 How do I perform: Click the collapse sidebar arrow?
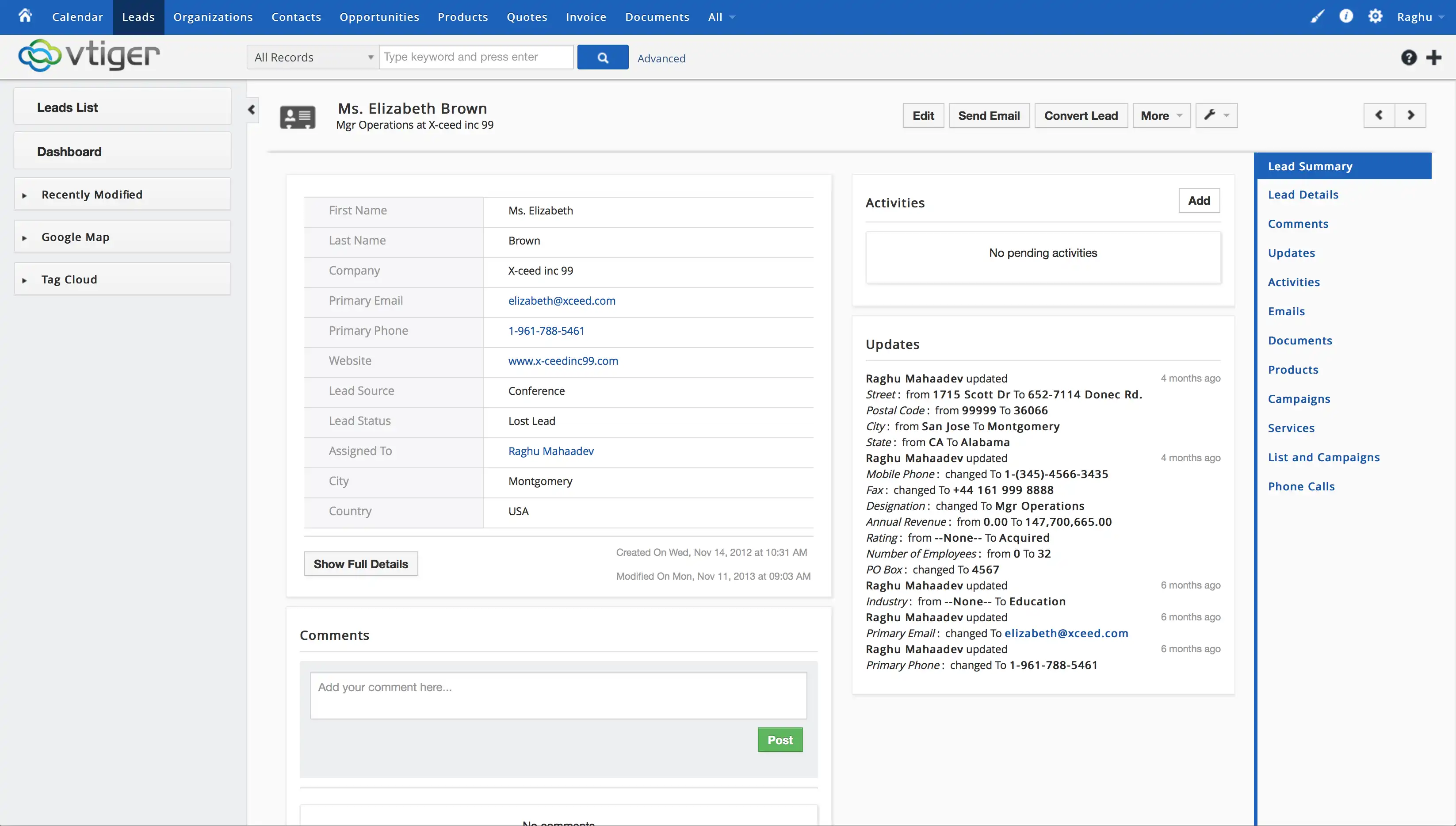pos(251,110)
